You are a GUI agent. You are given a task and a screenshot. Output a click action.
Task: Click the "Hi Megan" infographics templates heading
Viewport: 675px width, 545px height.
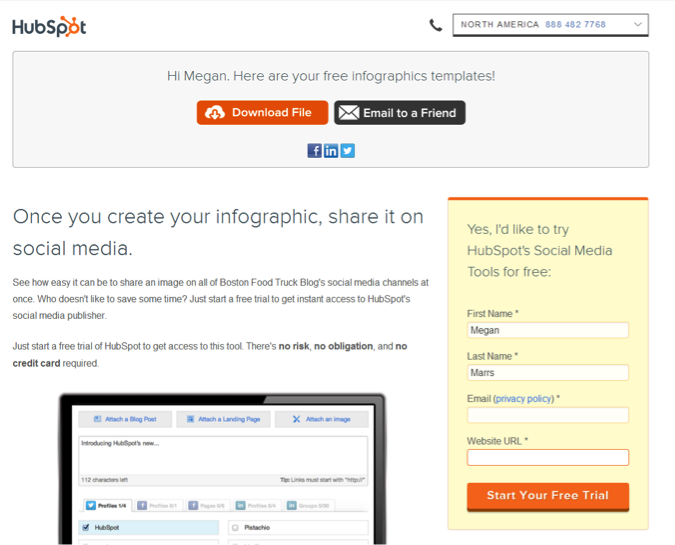(x=331, y=76)
